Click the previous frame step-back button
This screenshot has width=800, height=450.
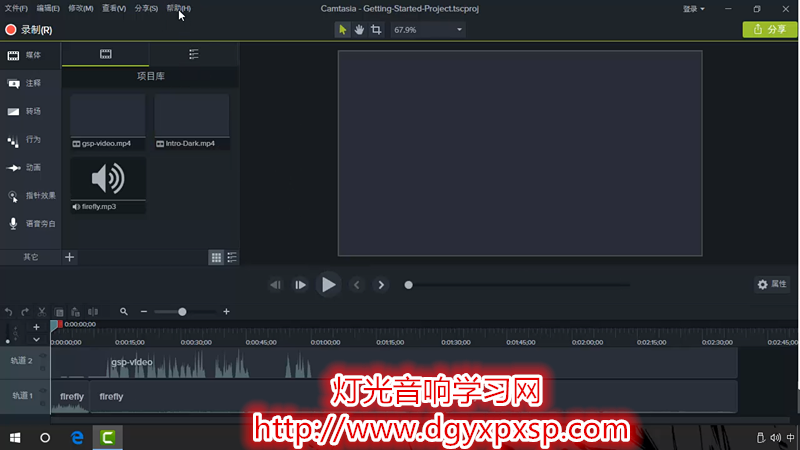point(276,285)
